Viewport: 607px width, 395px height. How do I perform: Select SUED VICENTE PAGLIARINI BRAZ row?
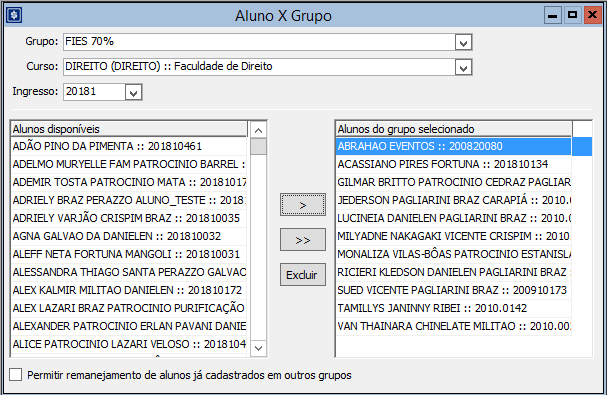(454, 290)
